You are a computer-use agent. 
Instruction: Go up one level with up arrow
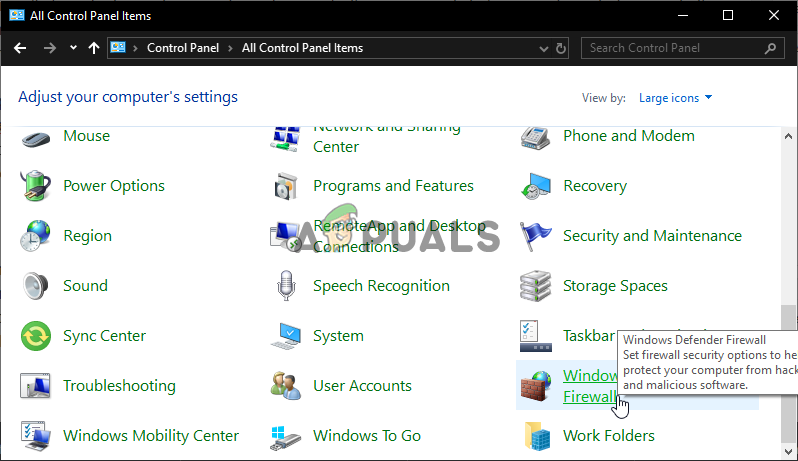[x=94, y=48]
